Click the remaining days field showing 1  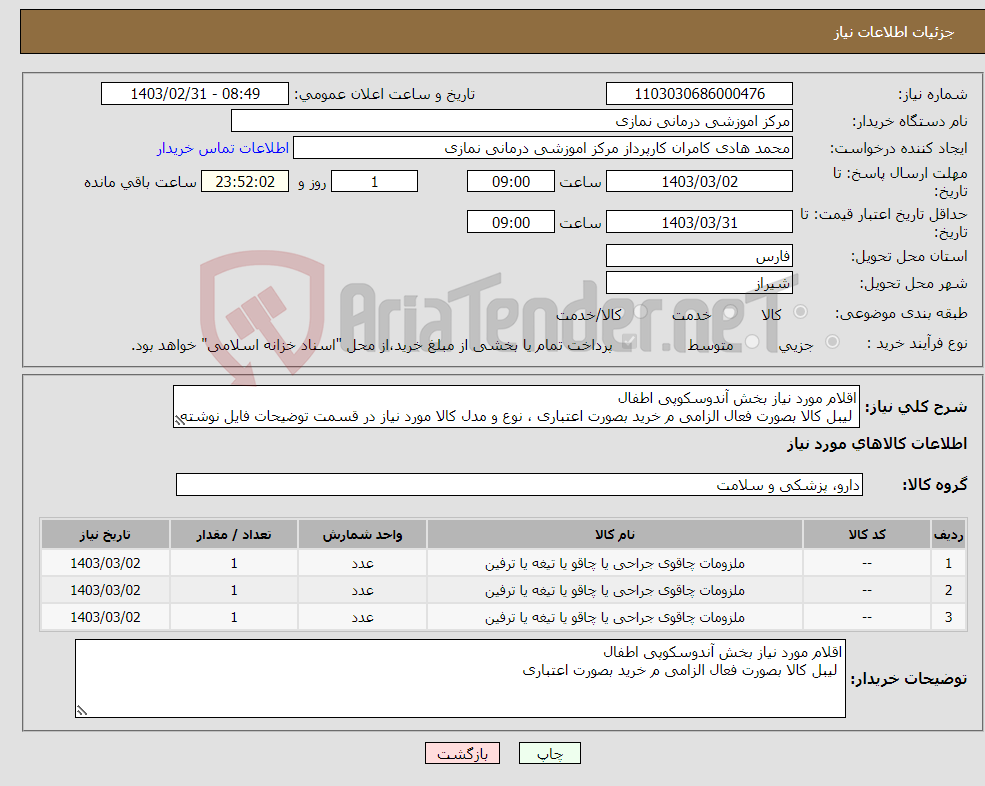point(374,182)
